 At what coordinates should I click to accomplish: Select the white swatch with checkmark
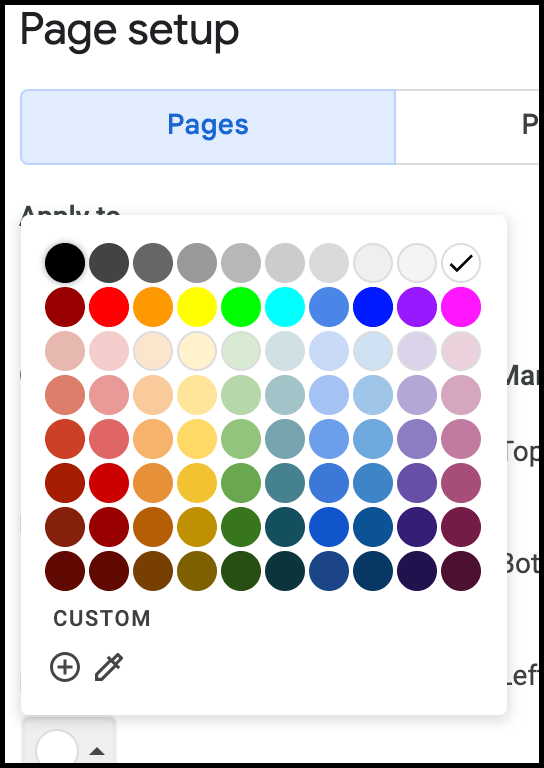coord(461,263)
